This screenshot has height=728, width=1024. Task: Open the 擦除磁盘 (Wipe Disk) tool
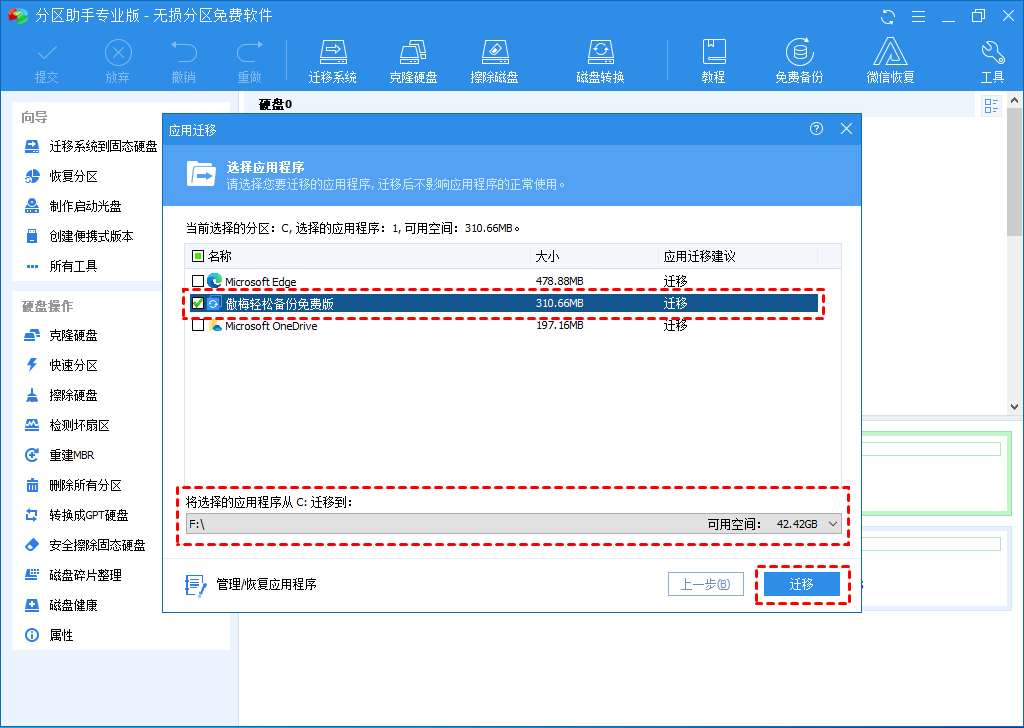(x=494, y=60)
